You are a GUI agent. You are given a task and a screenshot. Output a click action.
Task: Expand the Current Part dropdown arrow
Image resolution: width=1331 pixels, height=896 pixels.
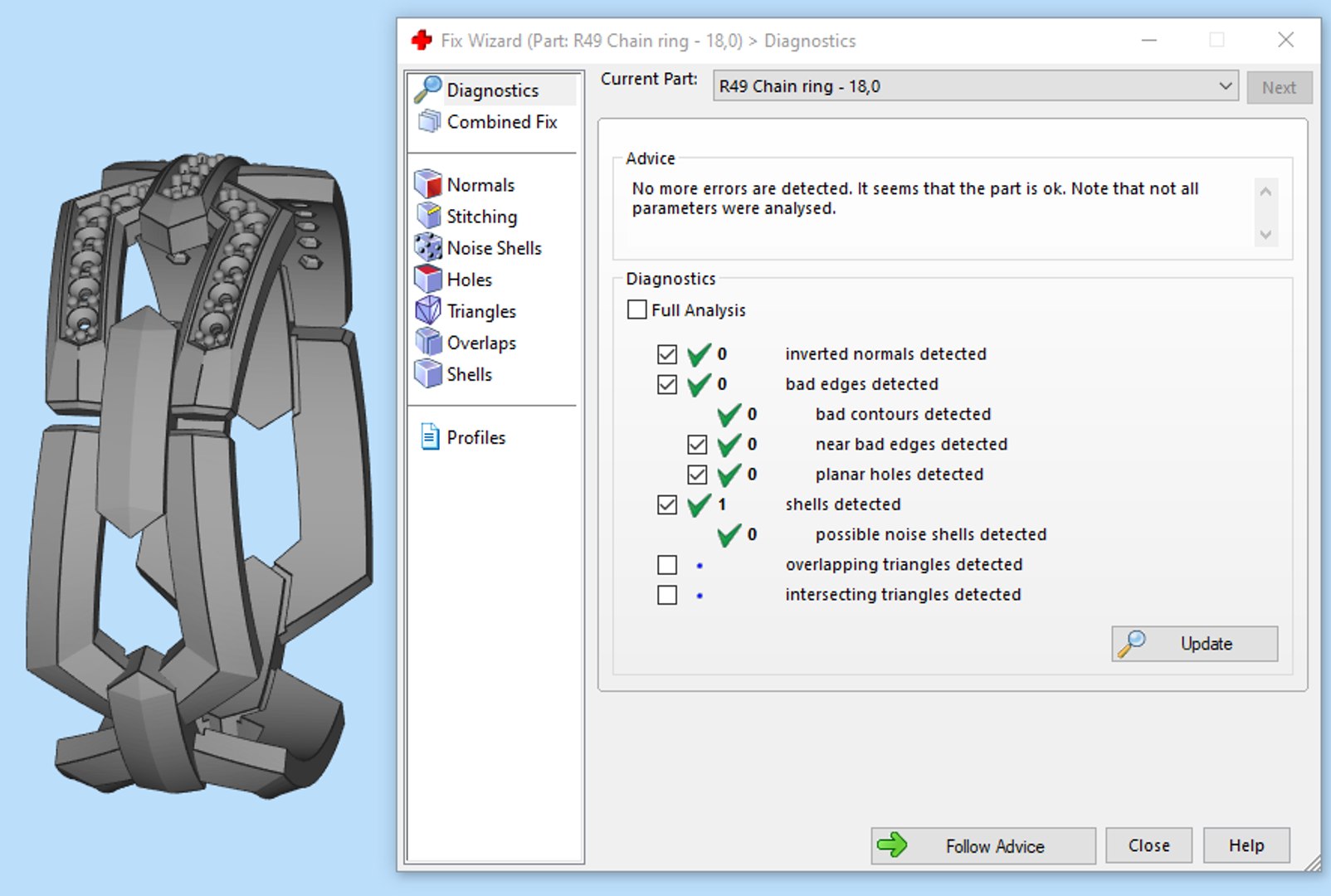1225,86
